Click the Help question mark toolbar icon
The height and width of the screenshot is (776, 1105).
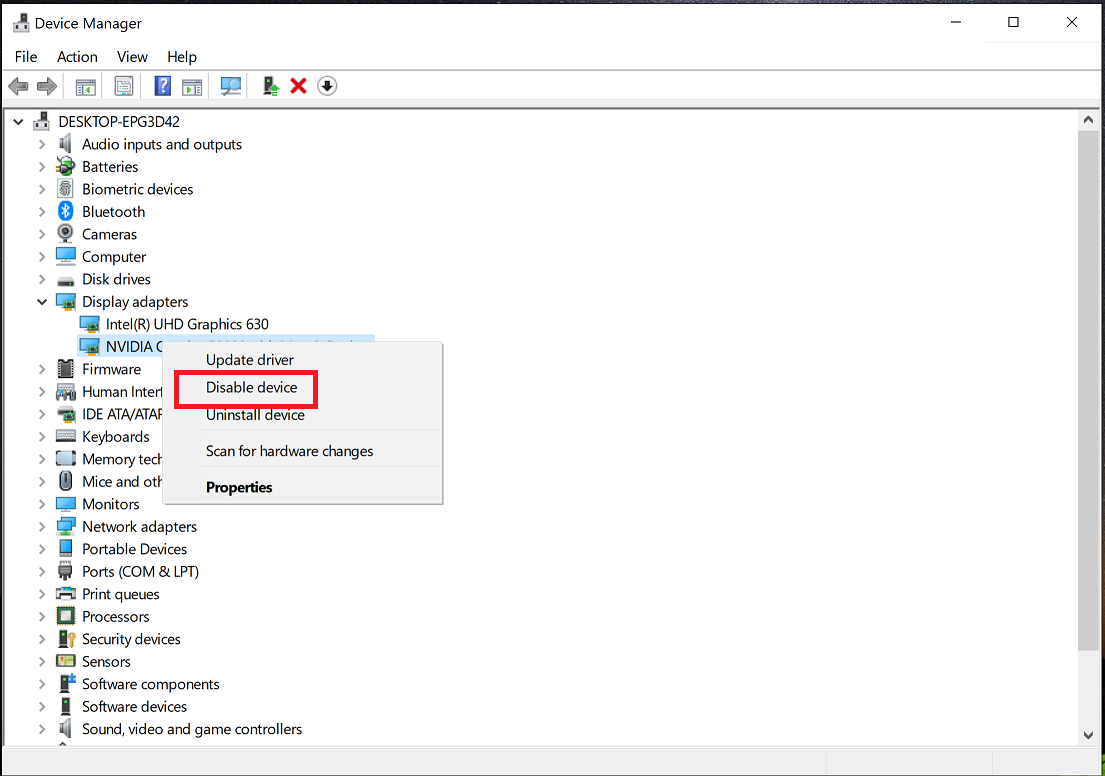(162, 86)
